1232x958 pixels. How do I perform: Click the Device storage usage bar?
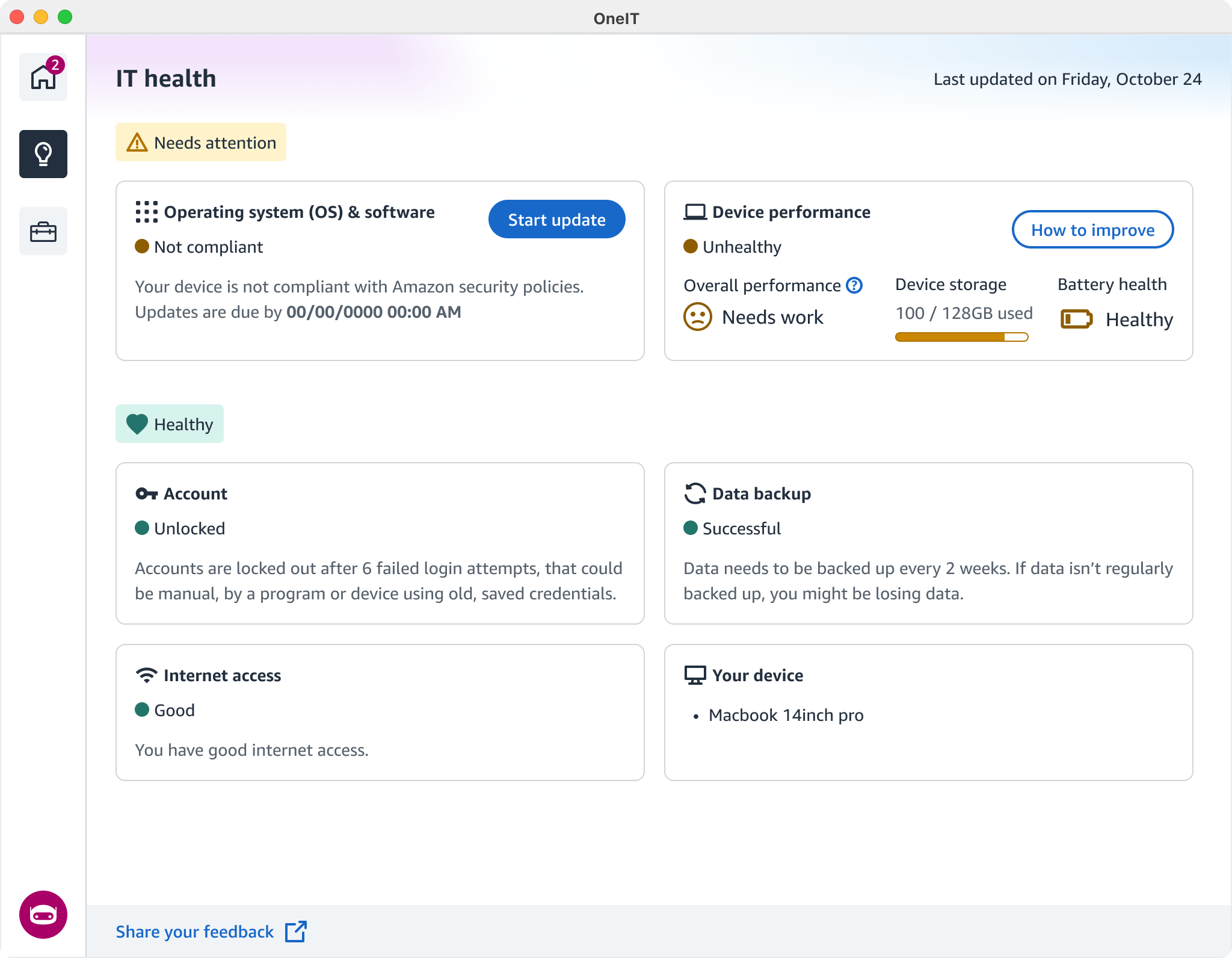pos(961,337)
